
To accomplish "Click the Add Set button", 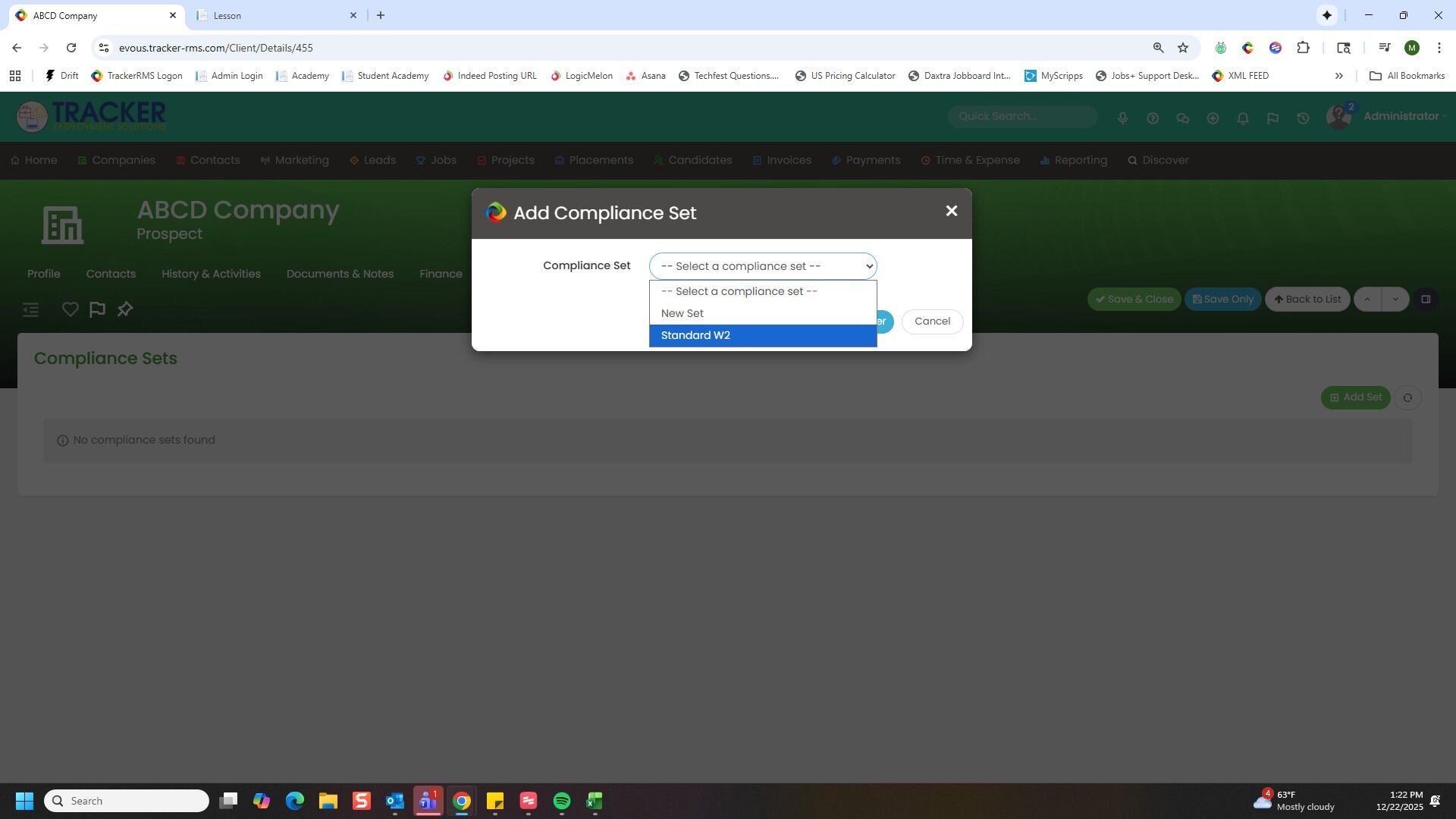I will [x=1355, y=397].
